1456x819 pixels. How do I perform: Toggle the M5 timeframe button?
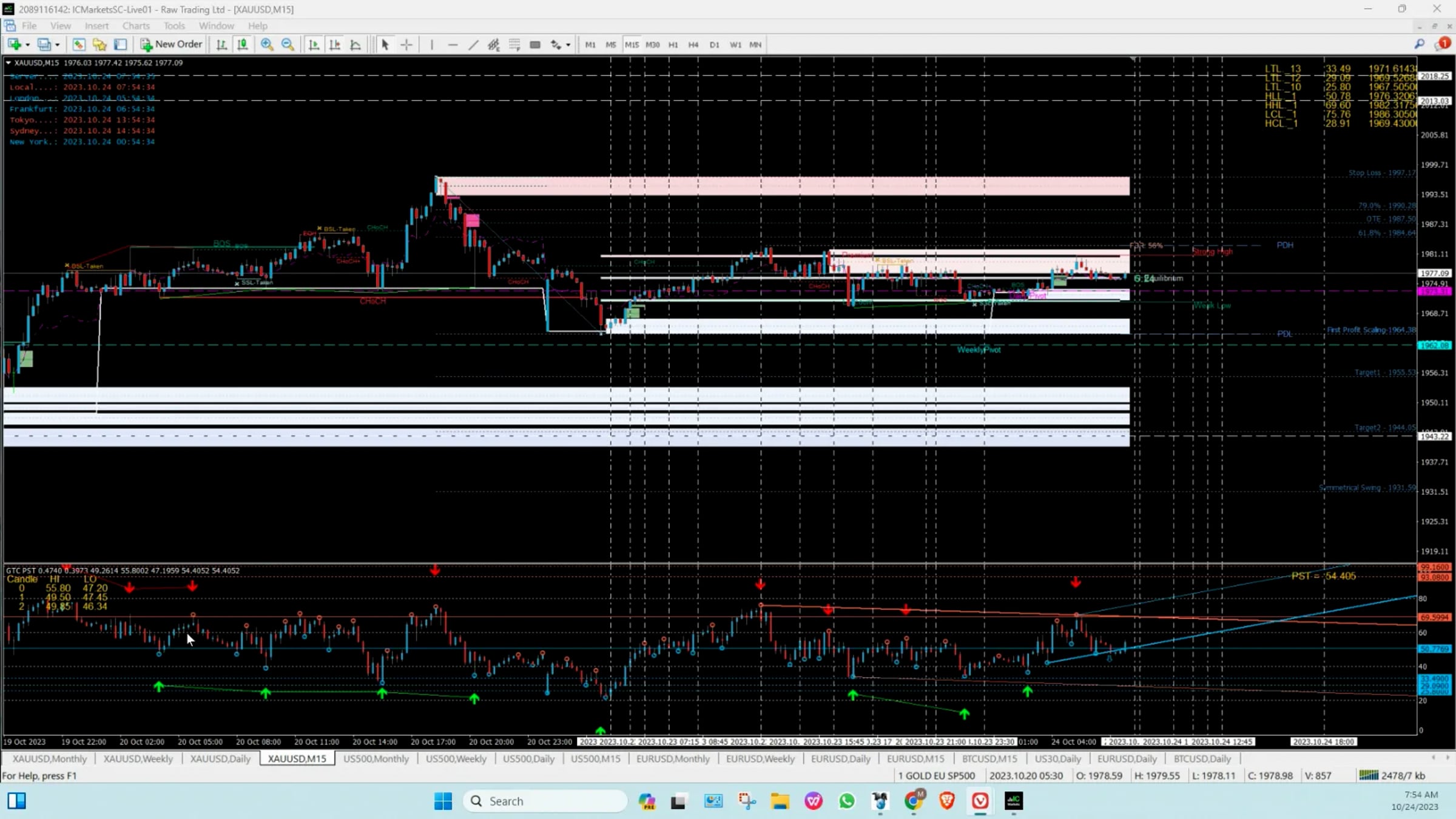tap(610, 44)
